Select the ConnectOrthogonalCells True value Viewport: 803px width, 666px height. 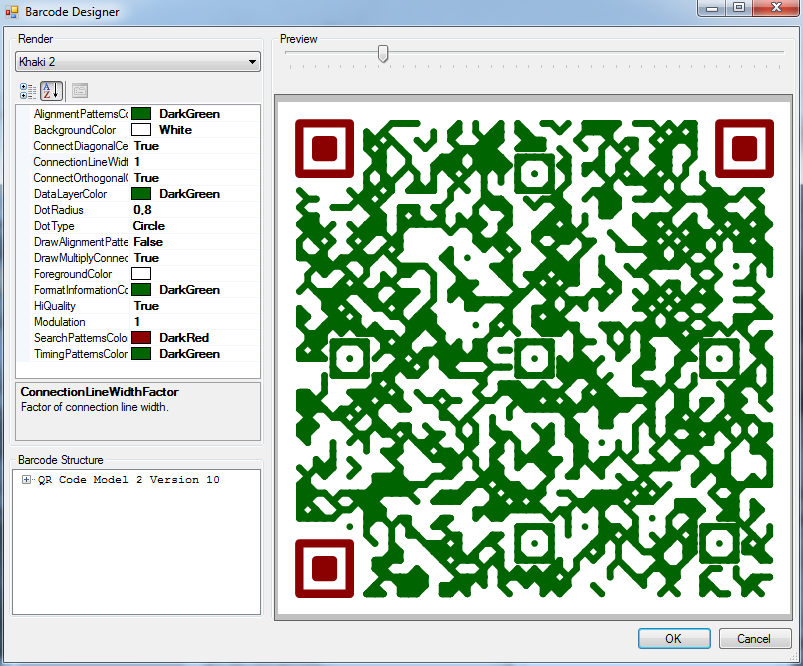(x=146, y=178)
